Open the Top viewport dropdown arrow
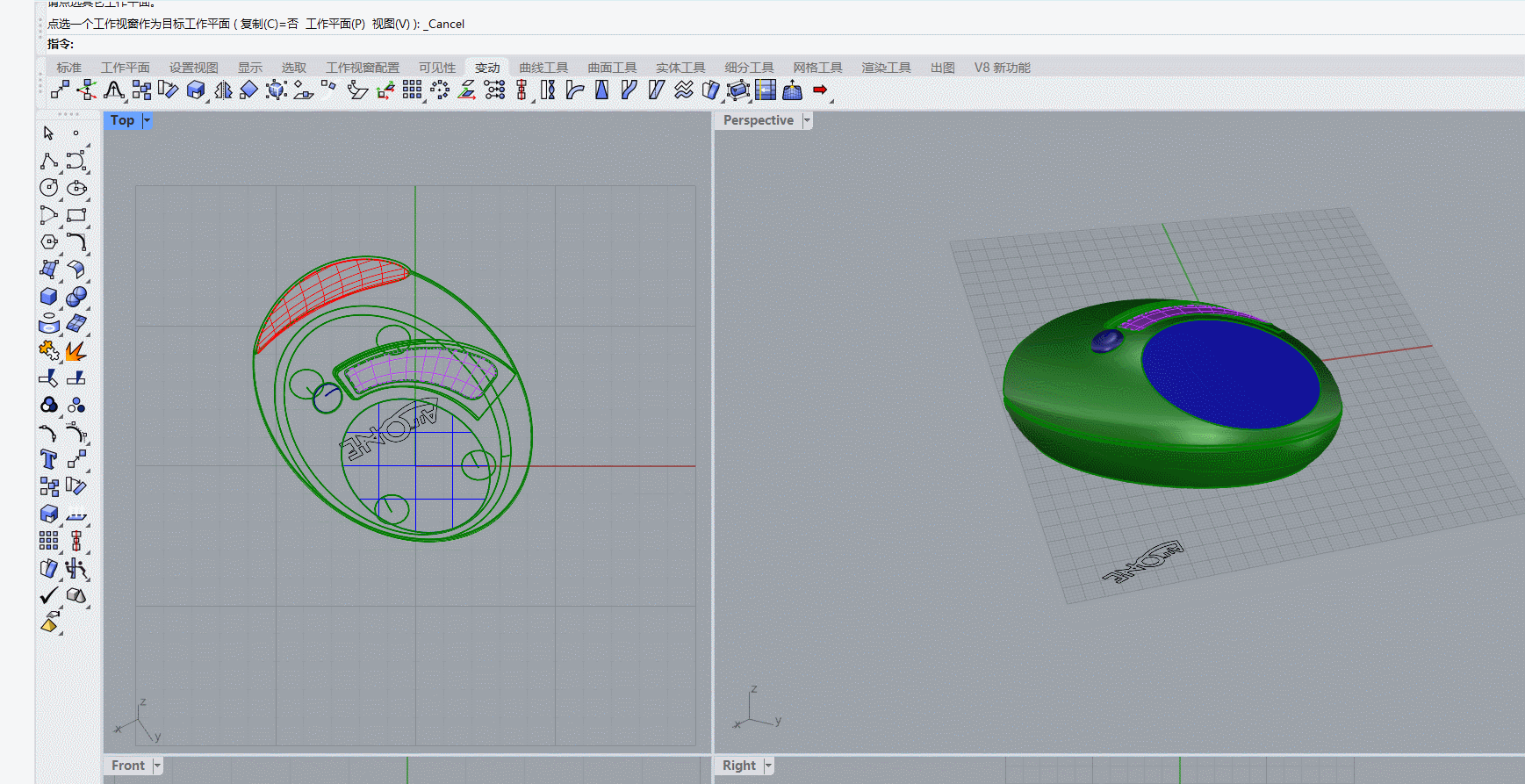Image resolution: width=1525 pixels, height=784 pixels. coord(147,120)
